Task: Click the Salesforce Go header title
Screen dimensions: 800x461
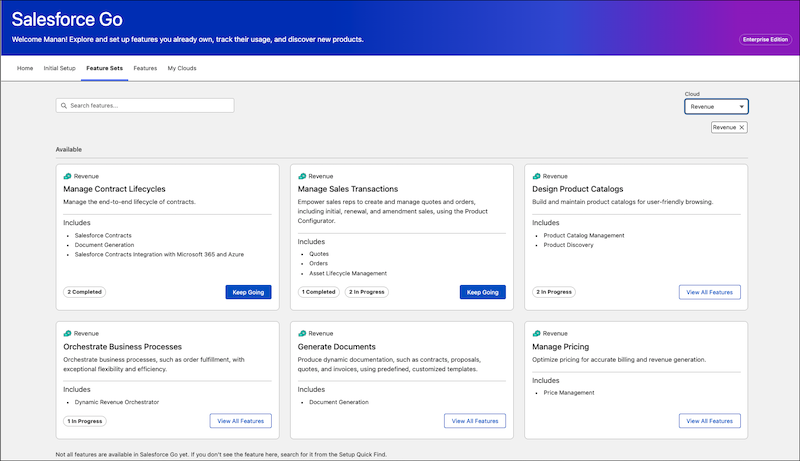Action: [67, 19]
